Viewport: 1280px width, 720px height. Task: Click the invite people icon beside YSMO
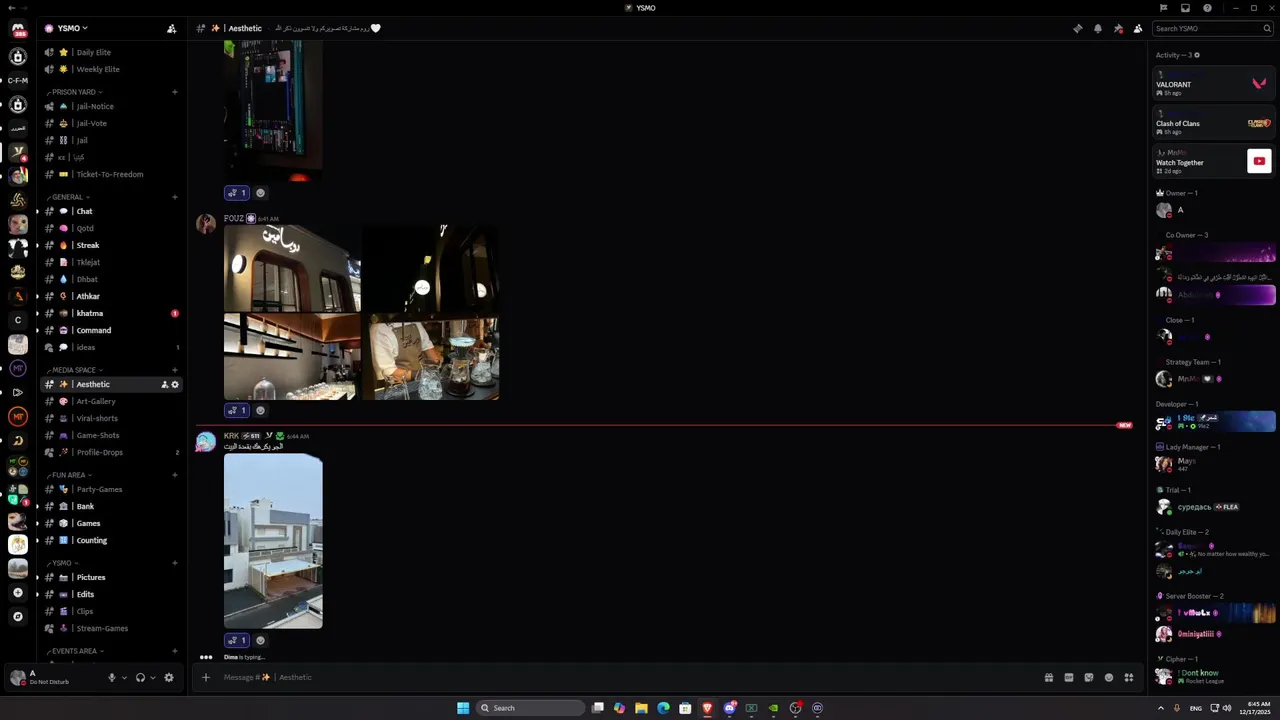click(x=171, y=28)
